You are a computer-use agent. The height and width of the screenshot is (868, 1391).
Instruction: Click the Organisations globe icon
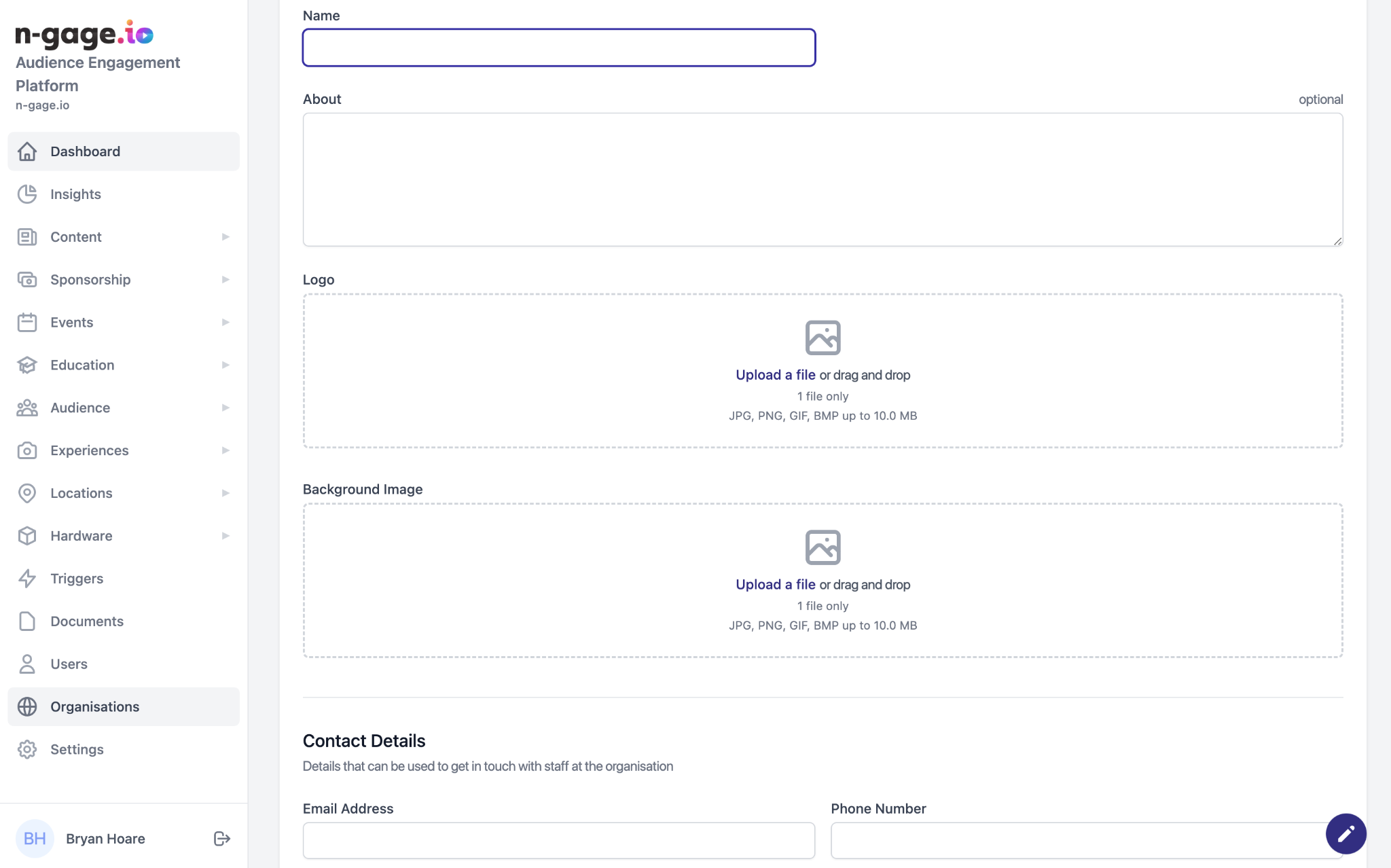[x=27, y=707]
